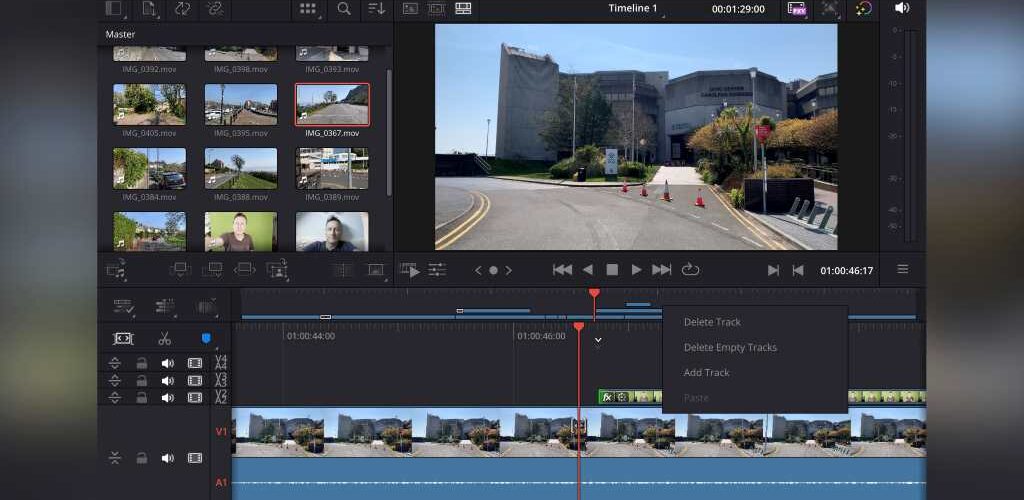Mute the V1 track speaker icon
This screenshot has height=500, width=1024.
pyautogui.click(x=168, y=458)
